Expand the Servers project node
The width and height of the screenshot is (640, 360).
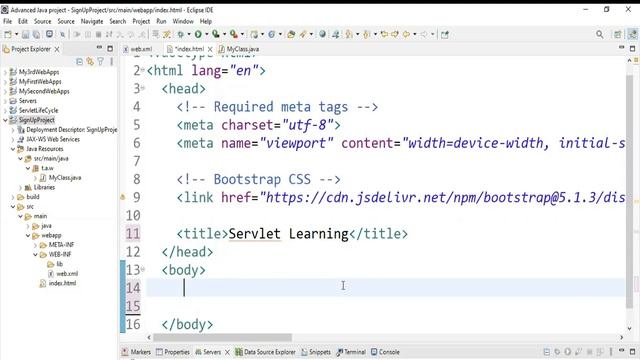click(x=5, y=101)
